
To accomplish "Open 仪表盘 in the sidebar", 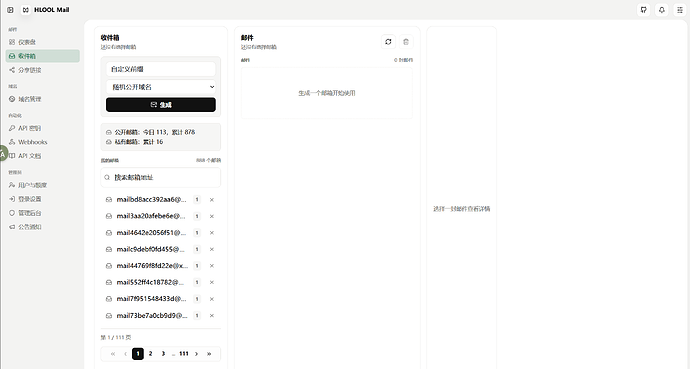I will (43, 42).
